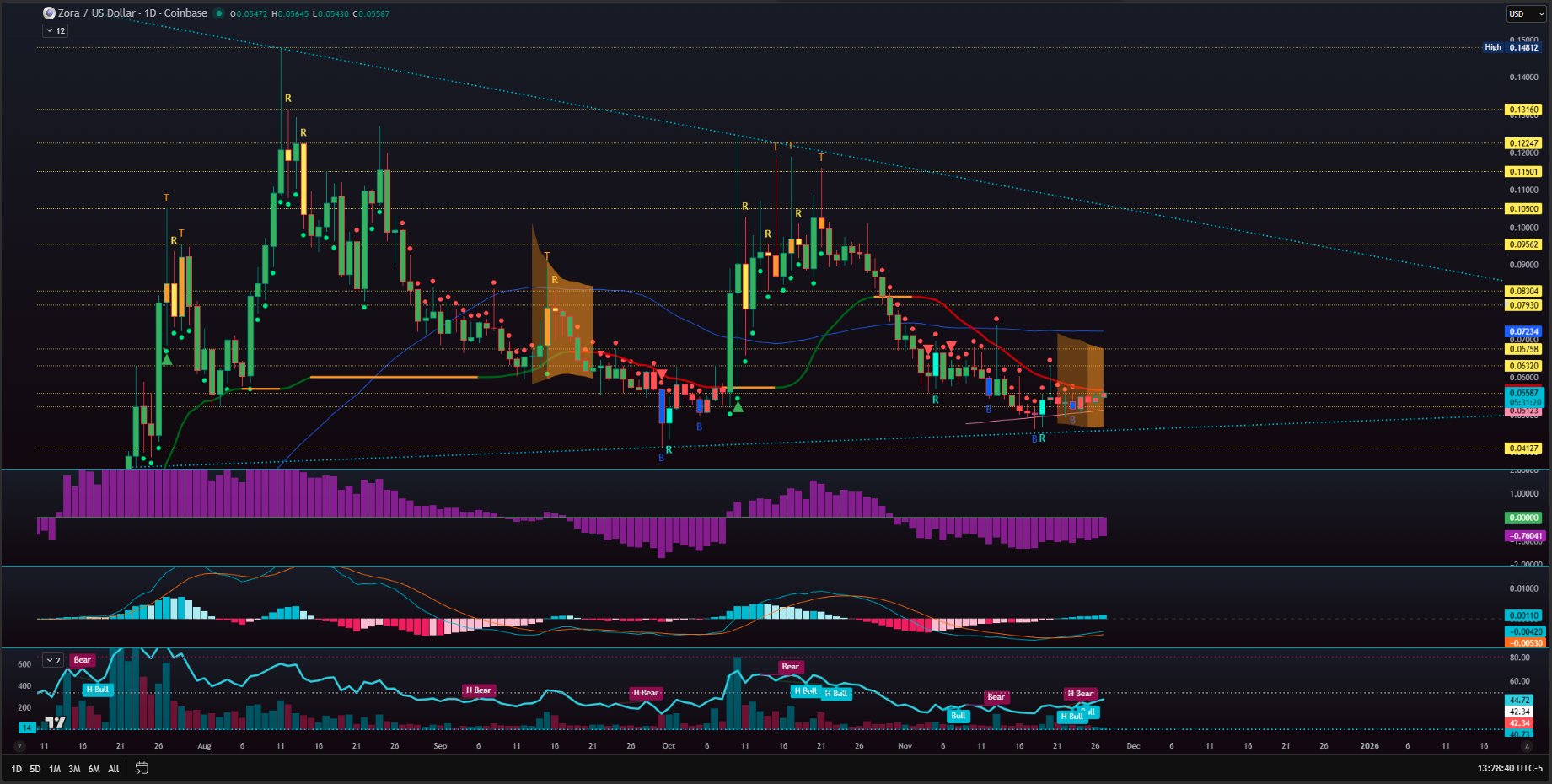Select the 0.06758 price level label

[x=1523, y=349]
